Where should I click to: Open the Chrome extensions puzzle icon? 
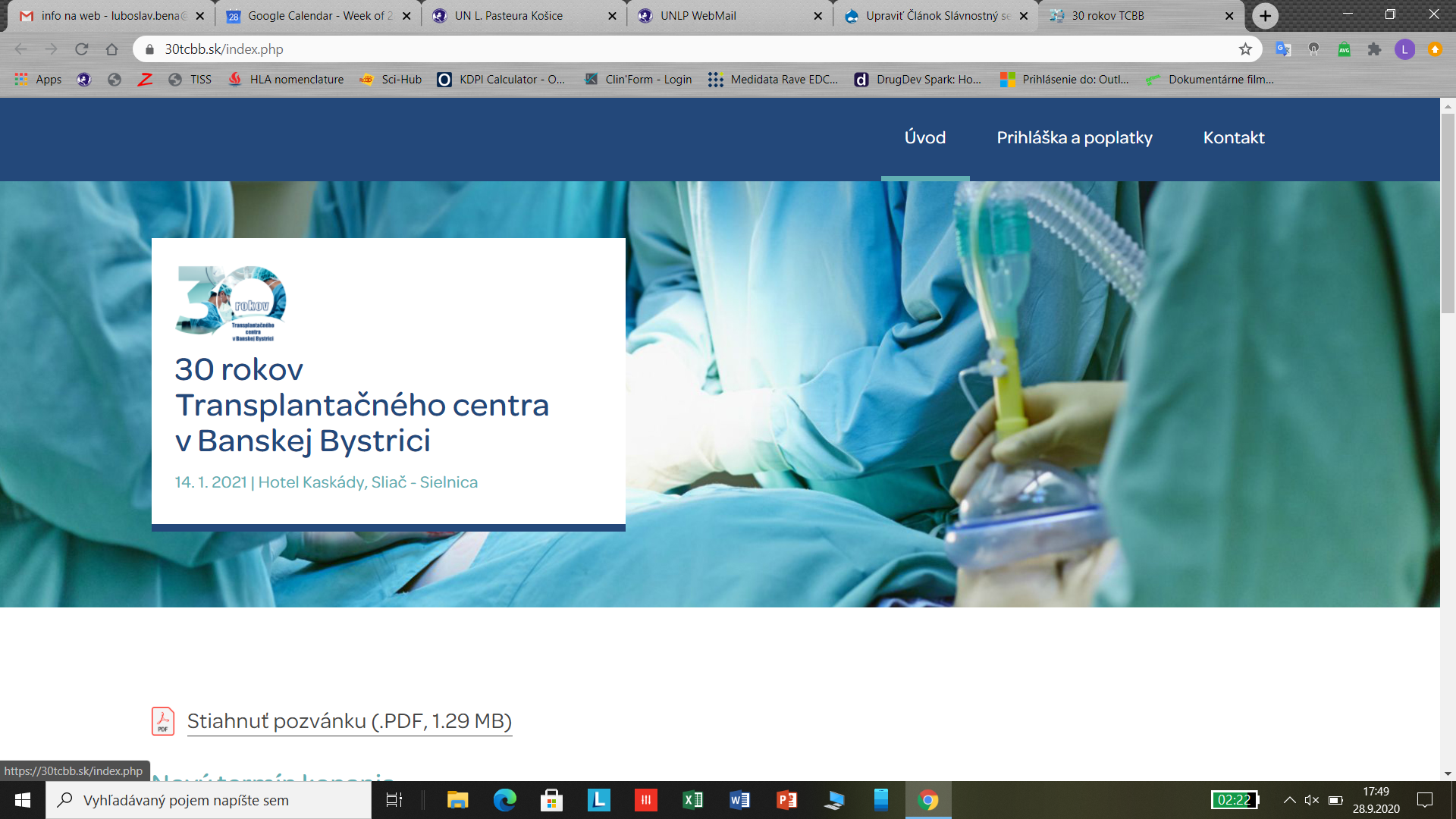pyautogui.click(x=1374, y=49)
